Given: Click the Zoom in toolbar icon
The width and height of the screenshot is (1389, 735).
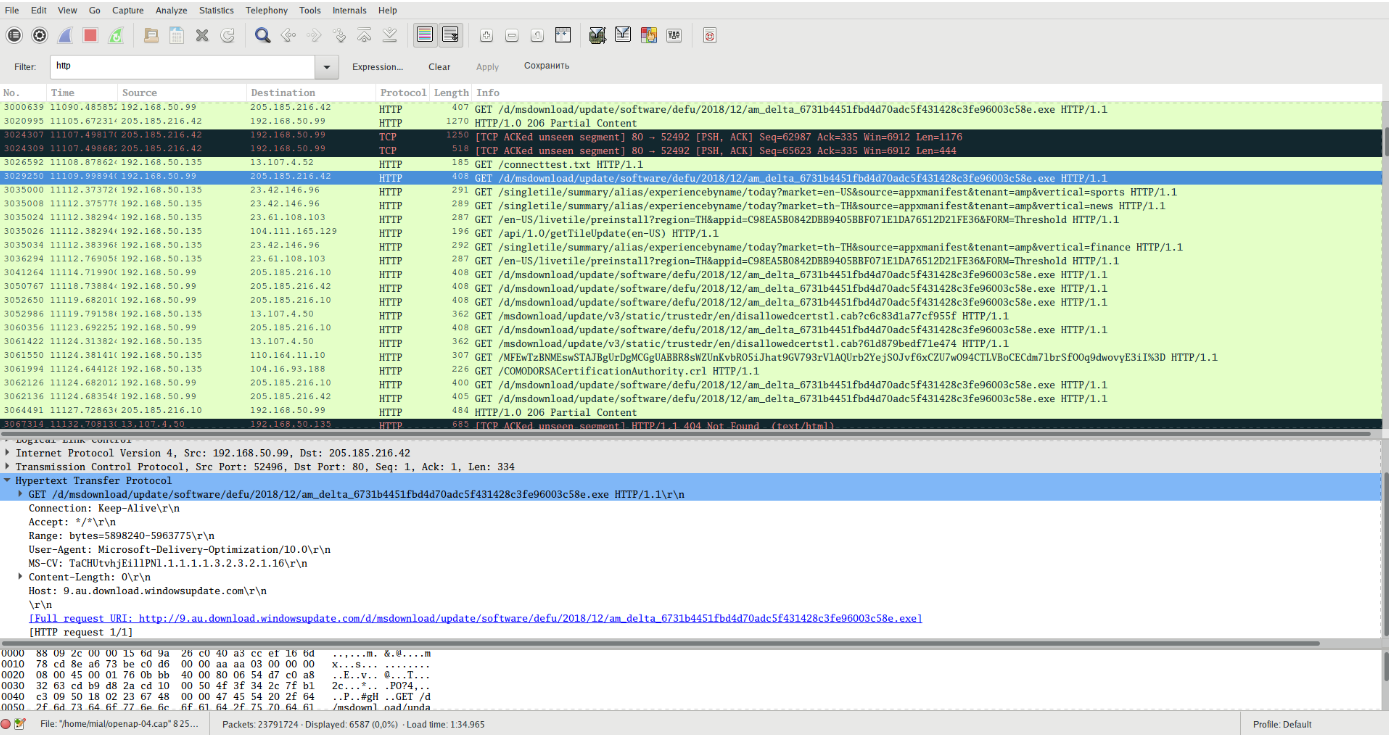Looking at the screenshot, I should coord(486,35).
